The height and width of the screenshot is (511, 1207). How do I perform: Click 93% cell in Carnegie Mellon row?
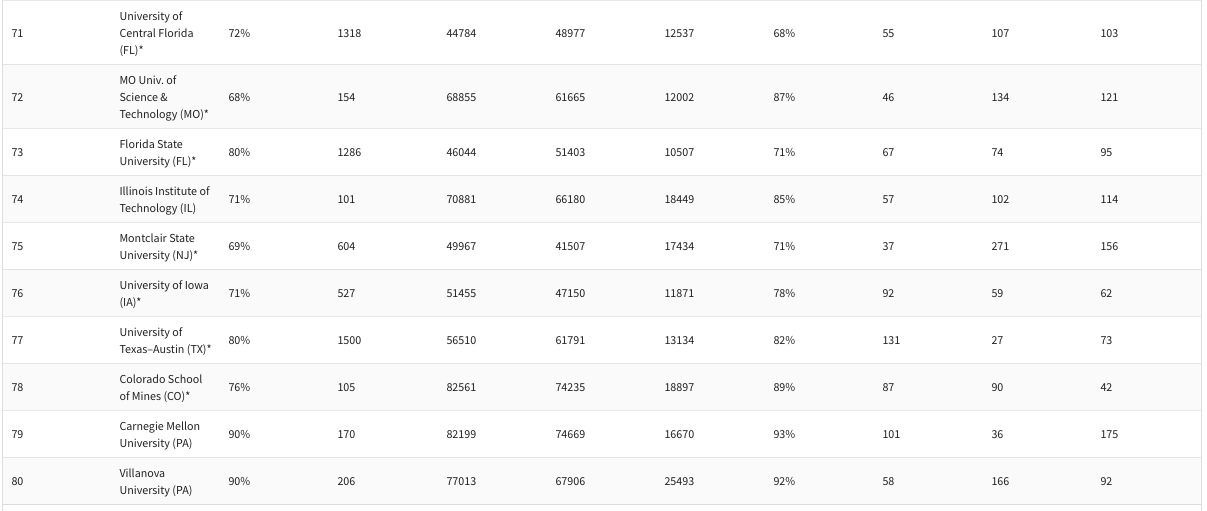pyautogui.click(x=784, y=434)
